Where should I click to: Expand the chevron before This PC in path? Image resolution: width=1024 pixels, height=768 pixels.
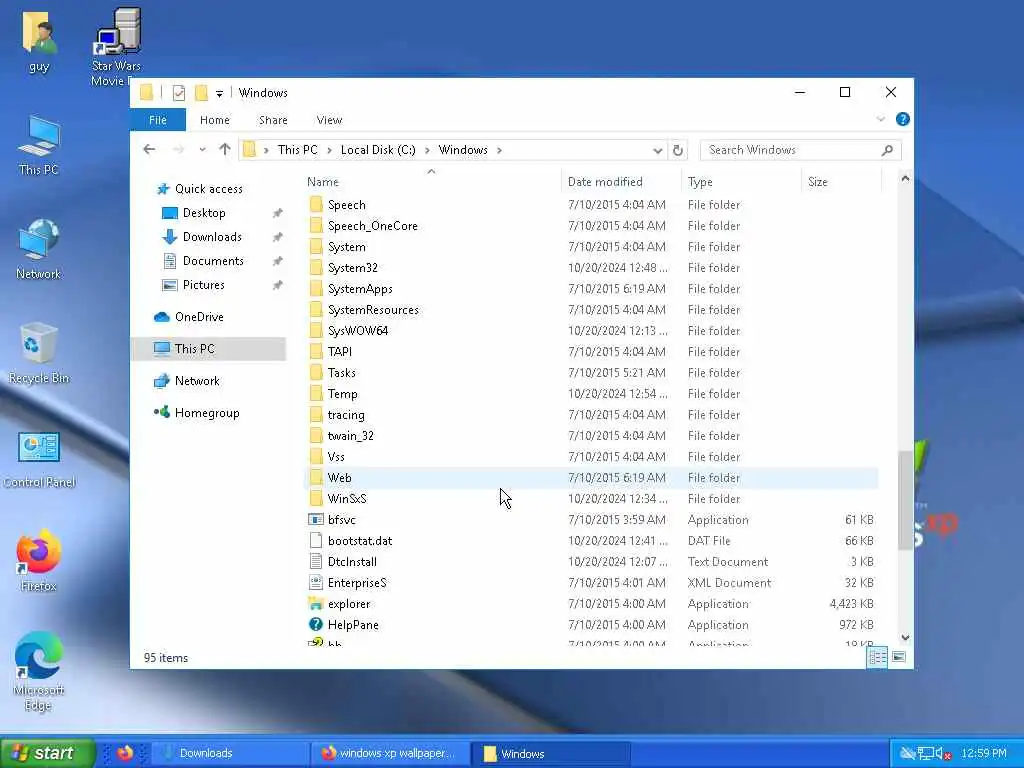[266, 150]
